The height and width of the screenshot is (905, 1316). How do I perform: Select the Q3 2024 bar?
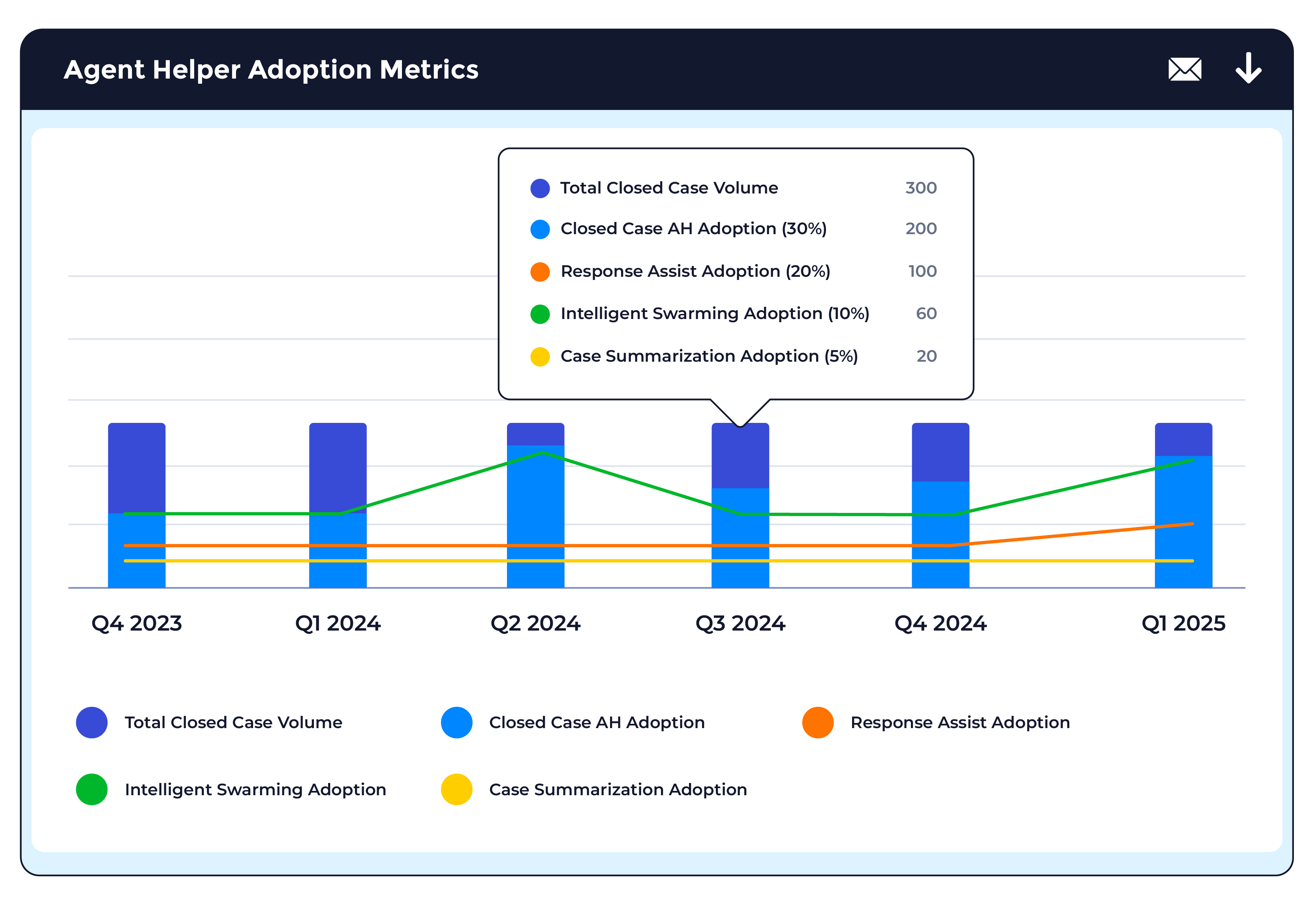click(740, 505)
